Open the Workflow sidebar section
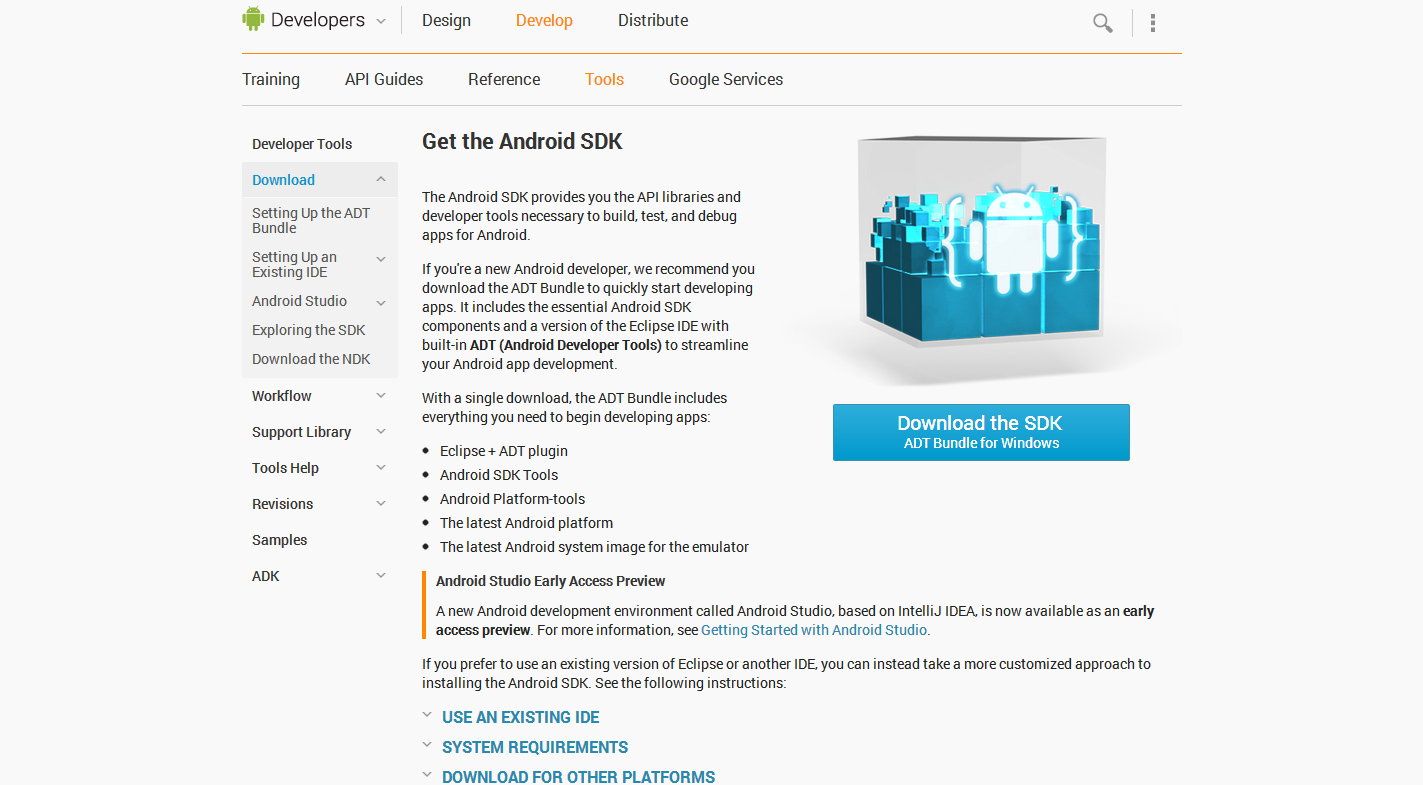Screen dimensions: 1423x785 coord(282,396)
